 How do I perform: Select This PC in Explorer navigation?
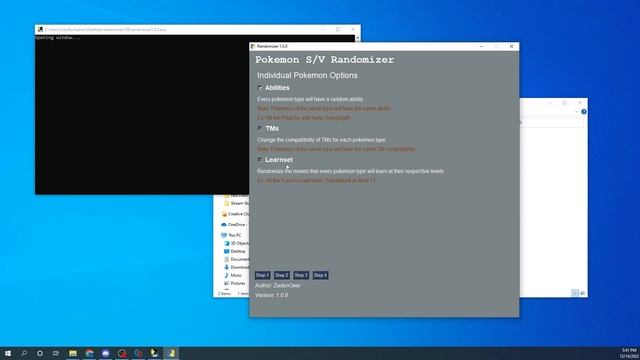(231, 235)
